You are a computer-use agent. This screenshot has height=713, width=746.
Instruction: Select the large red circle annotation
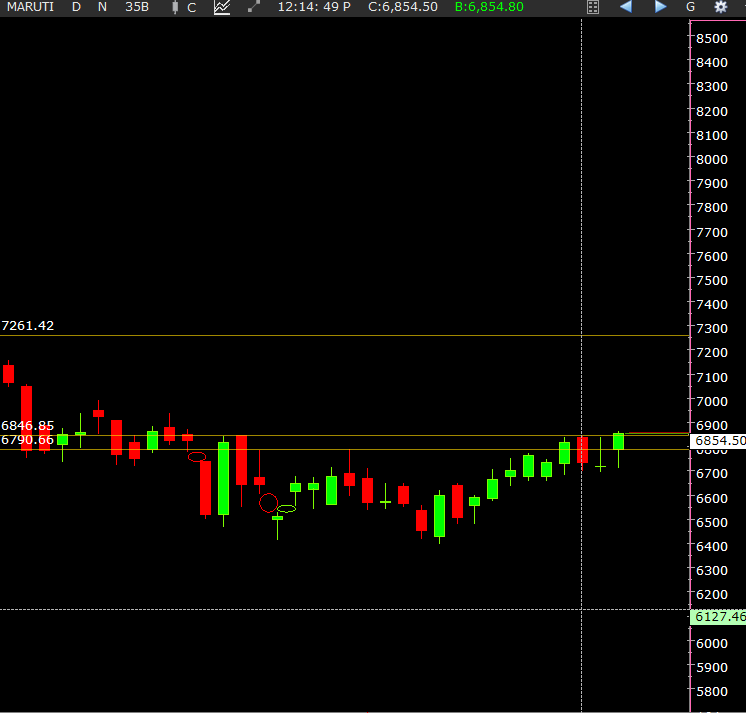(268, 503)
